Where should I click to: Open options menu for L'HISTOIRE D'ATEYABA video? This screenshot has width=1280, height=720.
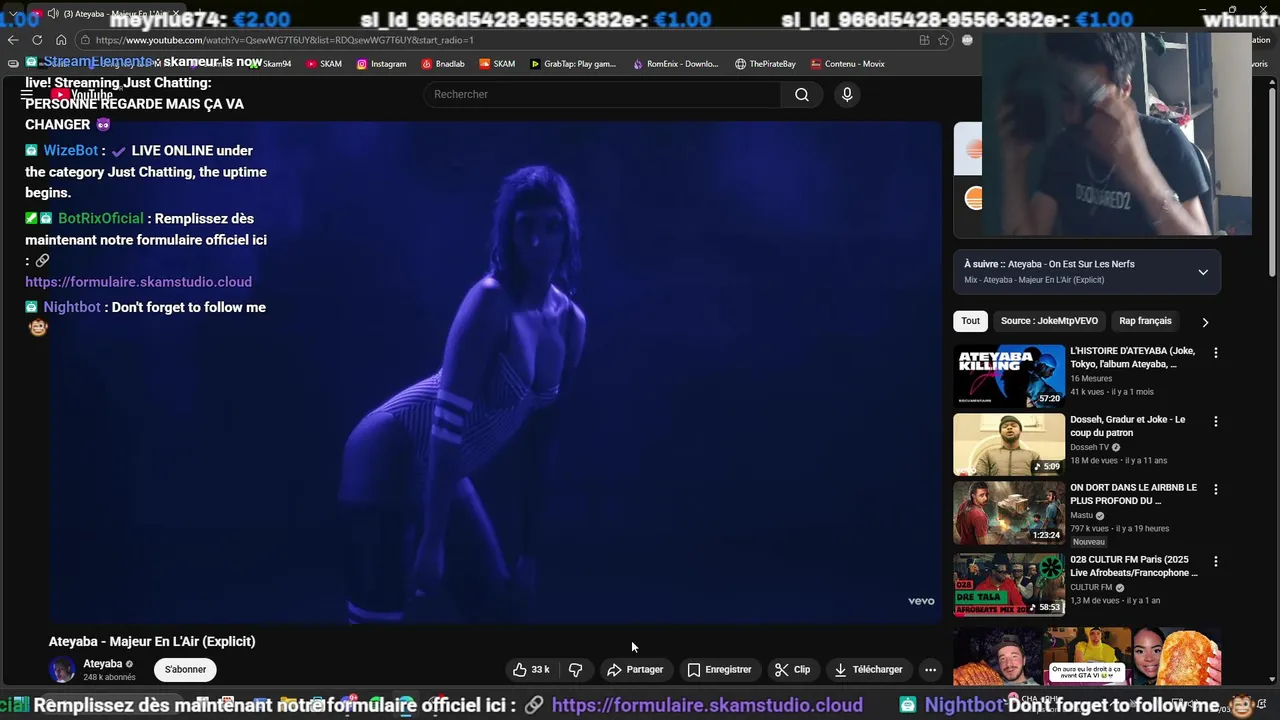click(x=1216, y=353)
